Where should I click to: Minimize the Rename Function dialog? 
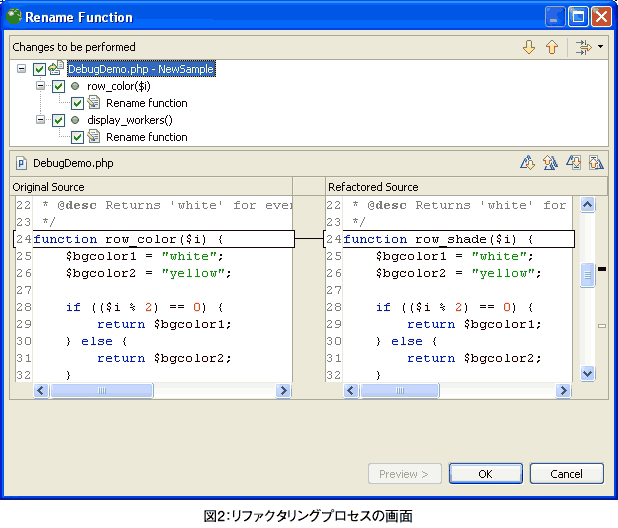555,17
